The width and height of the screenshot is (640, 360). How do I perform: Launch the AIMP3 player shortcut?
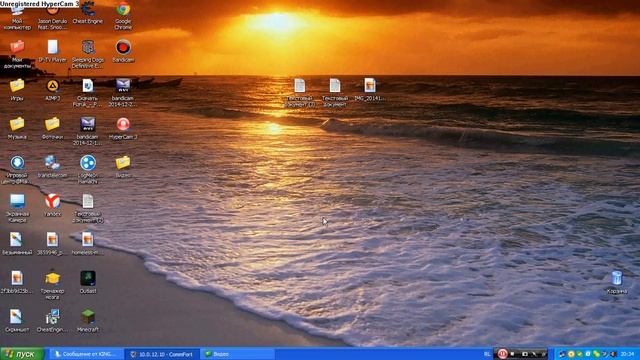coord(52,90)
